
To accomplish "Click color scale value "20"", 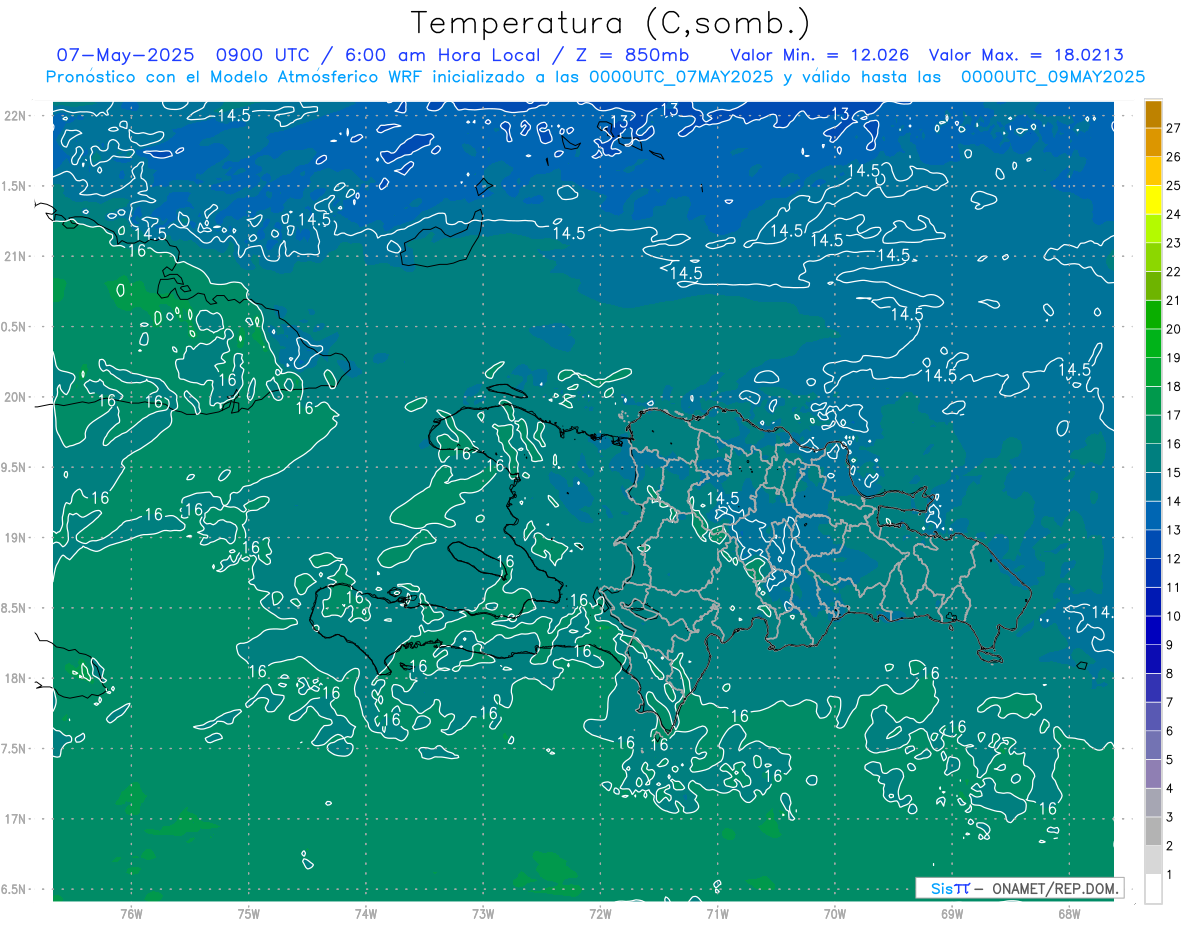I will tap(1174, 329).
